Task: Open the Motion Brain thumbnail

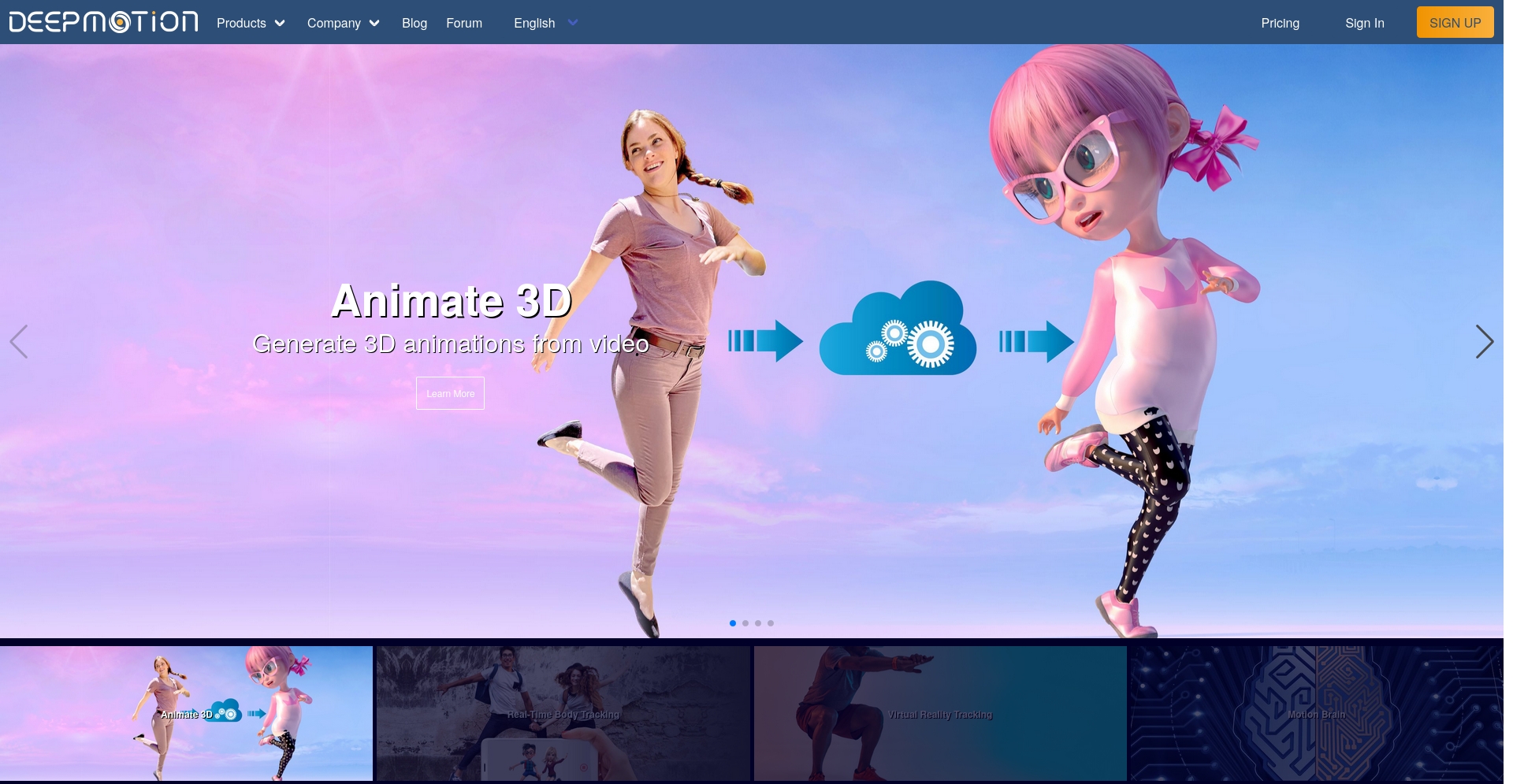Action: pos(1317,713)
